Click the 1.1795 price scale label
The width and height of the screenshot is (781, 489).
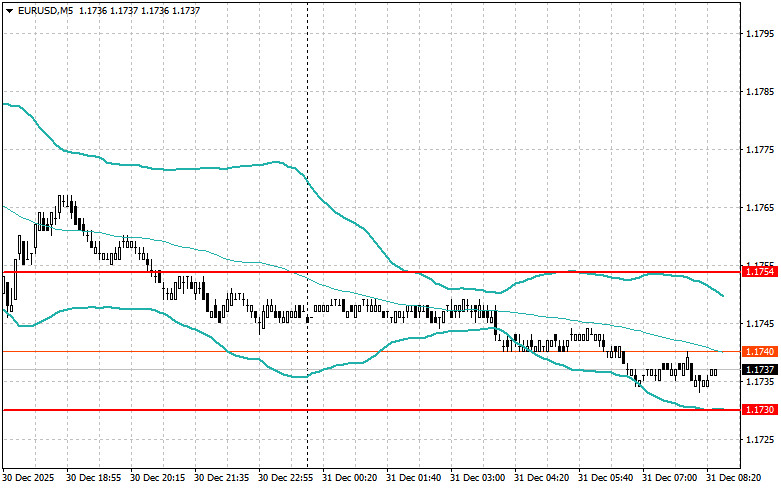pyautogui.click(x=760, y=34)
